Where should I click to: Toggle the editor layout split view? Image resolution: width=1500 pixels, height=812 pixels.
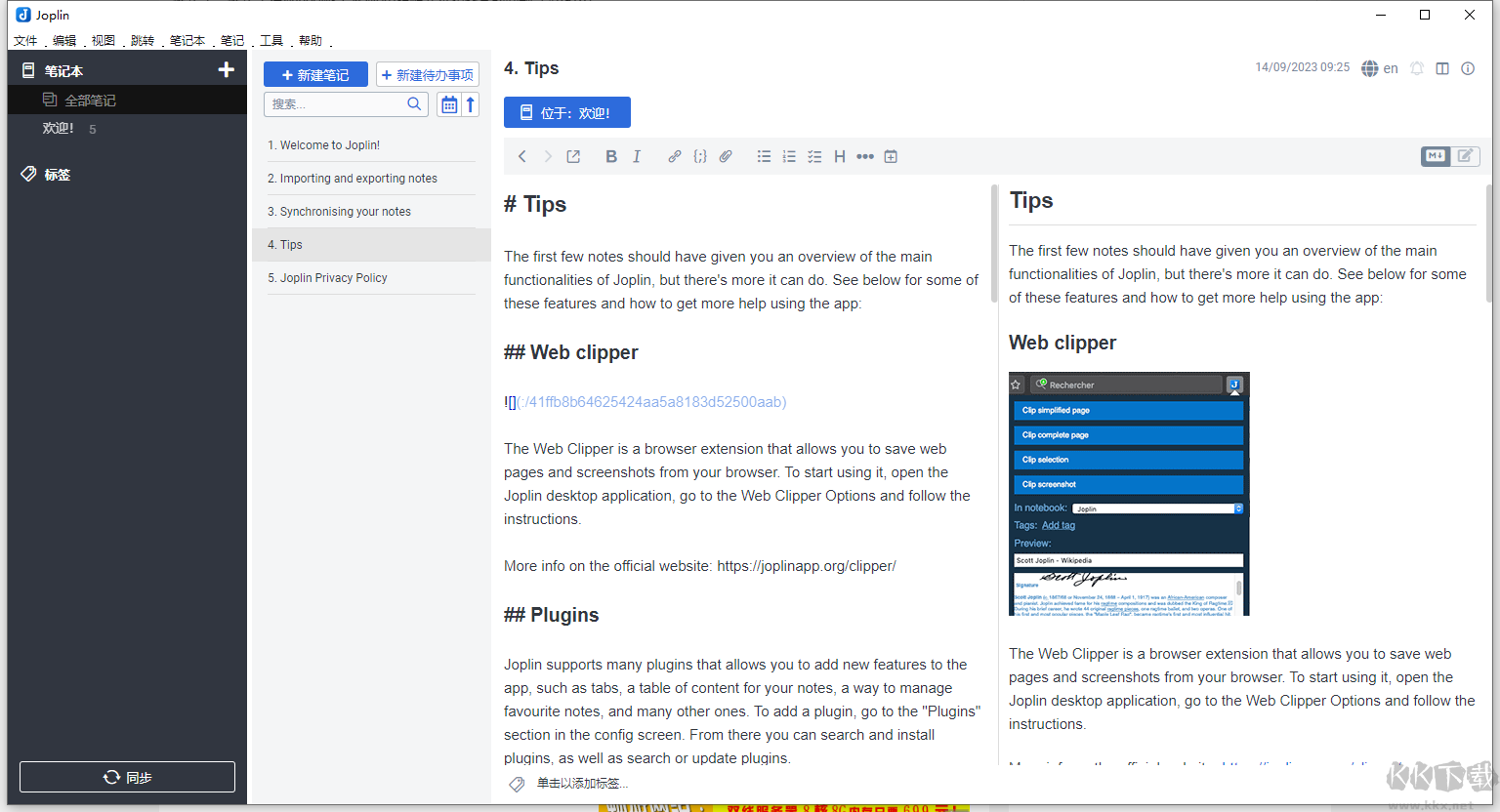[x=1442, y=68]
